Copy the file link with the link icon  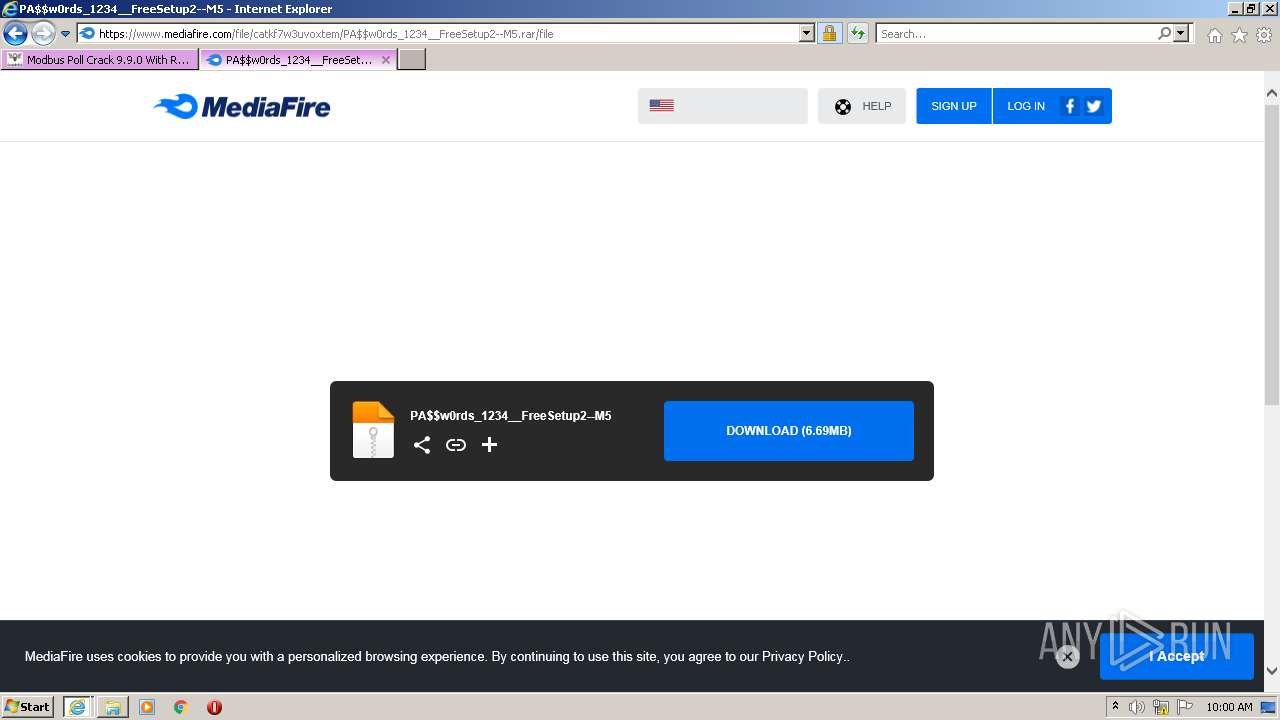[x=456, y=445]
